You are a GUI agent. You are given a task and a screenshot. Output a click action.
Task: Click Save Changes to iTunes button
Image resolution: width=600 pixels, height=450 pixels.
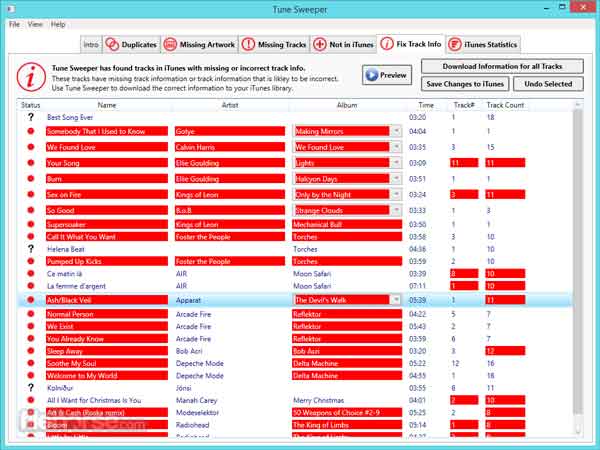tap(465, 84)
